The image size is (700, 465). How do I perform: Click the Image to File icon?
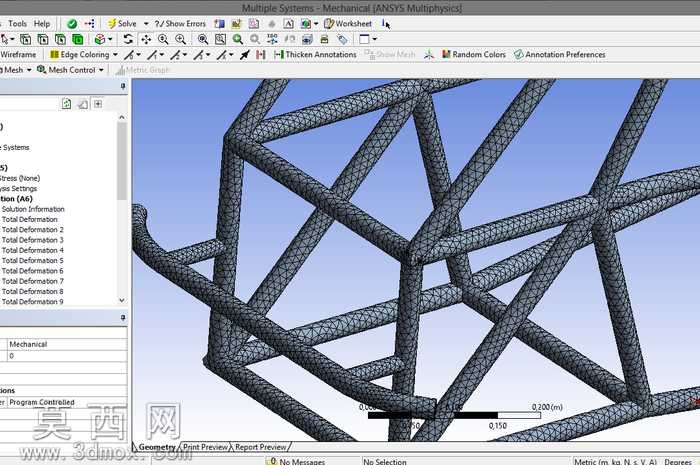[306, 24]
